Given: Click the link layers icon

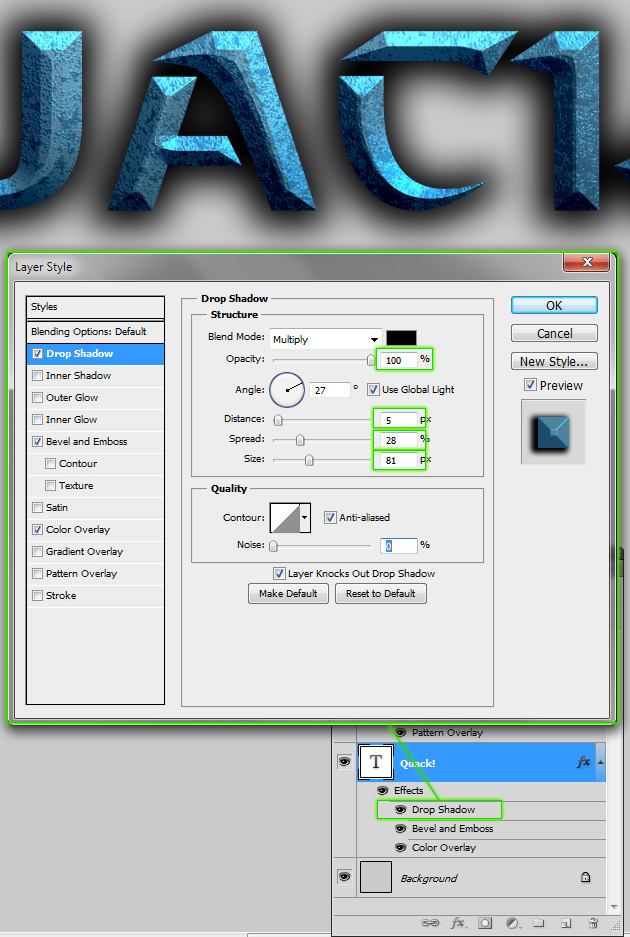Looking at the screenshot, I should point(430,923).
